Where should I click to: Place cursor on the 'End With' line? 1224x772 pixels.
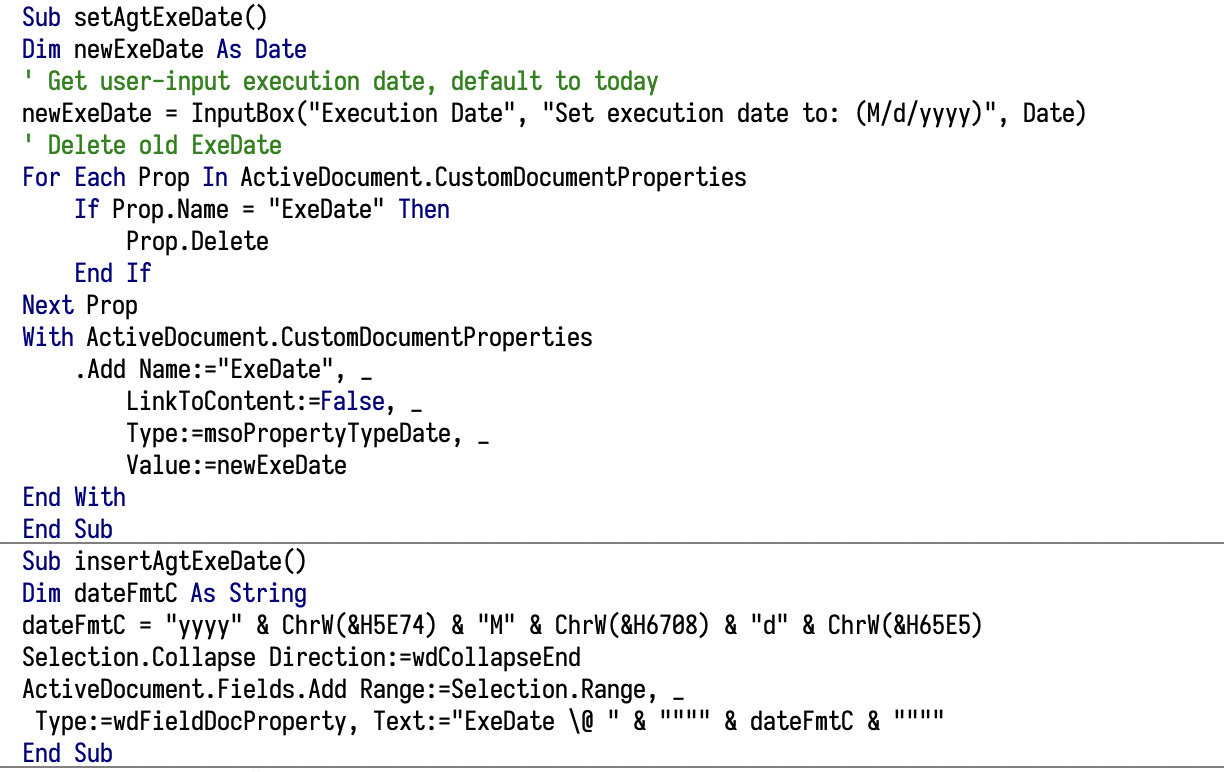coord(74,497)
